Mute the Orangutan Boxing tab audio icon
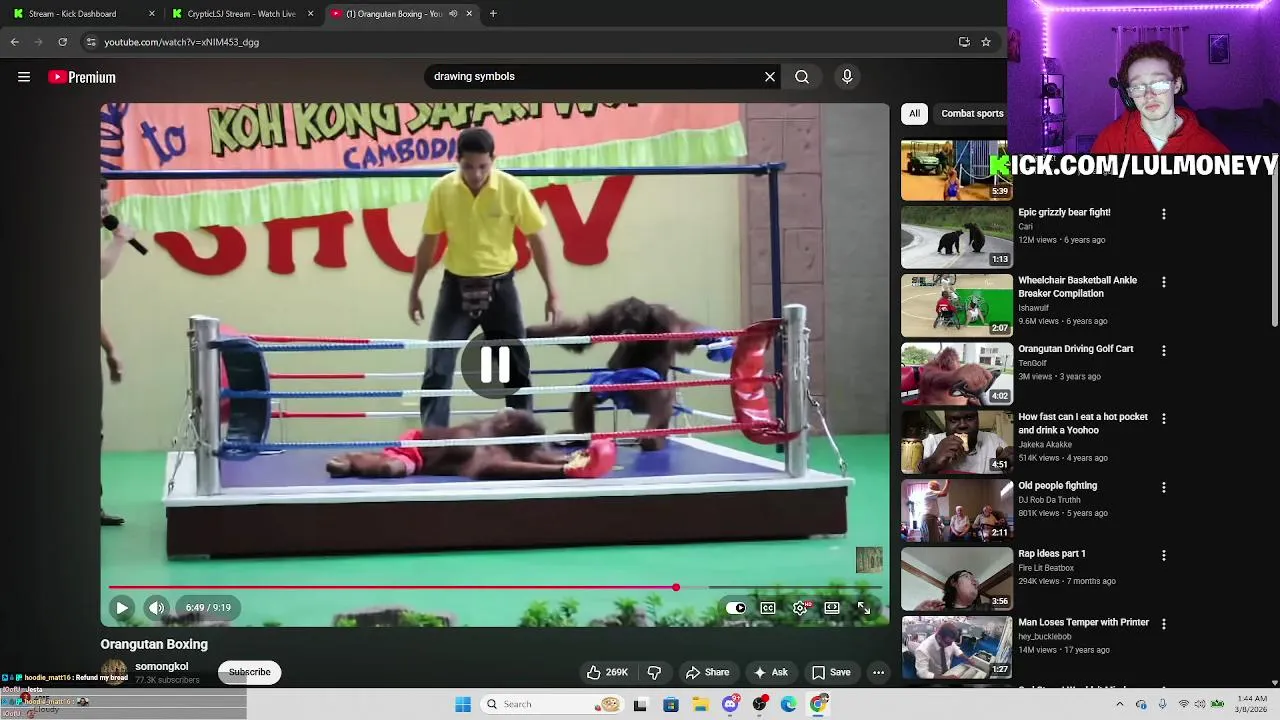1280x720 pixels. (453, 14)
